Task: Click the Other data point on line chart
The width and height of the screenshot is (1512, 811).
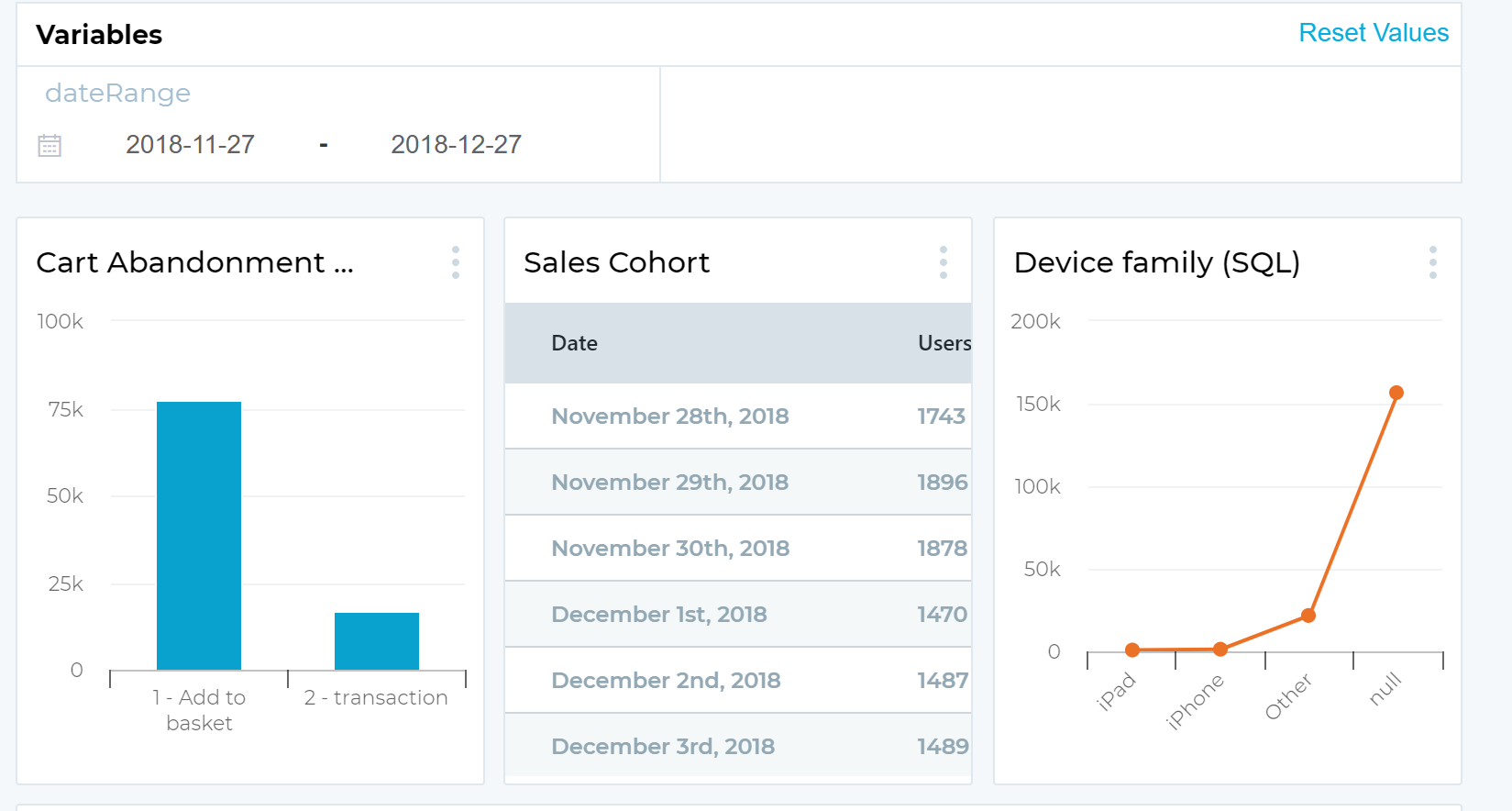Action: point(1308,616)
